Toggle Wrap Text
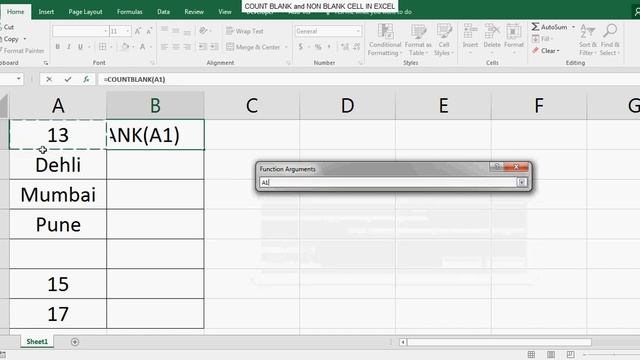The image size is (640, 360). click(244, 31)
